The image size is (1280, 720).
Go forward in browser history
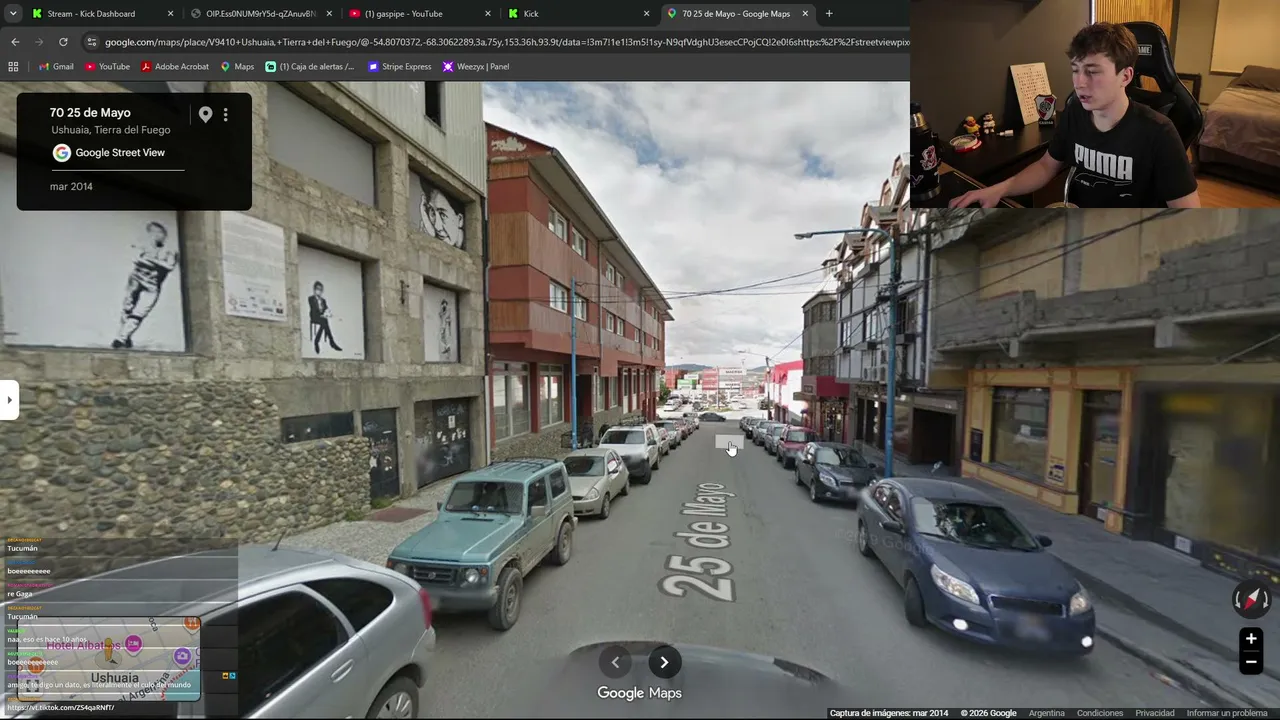coord(39,42)
